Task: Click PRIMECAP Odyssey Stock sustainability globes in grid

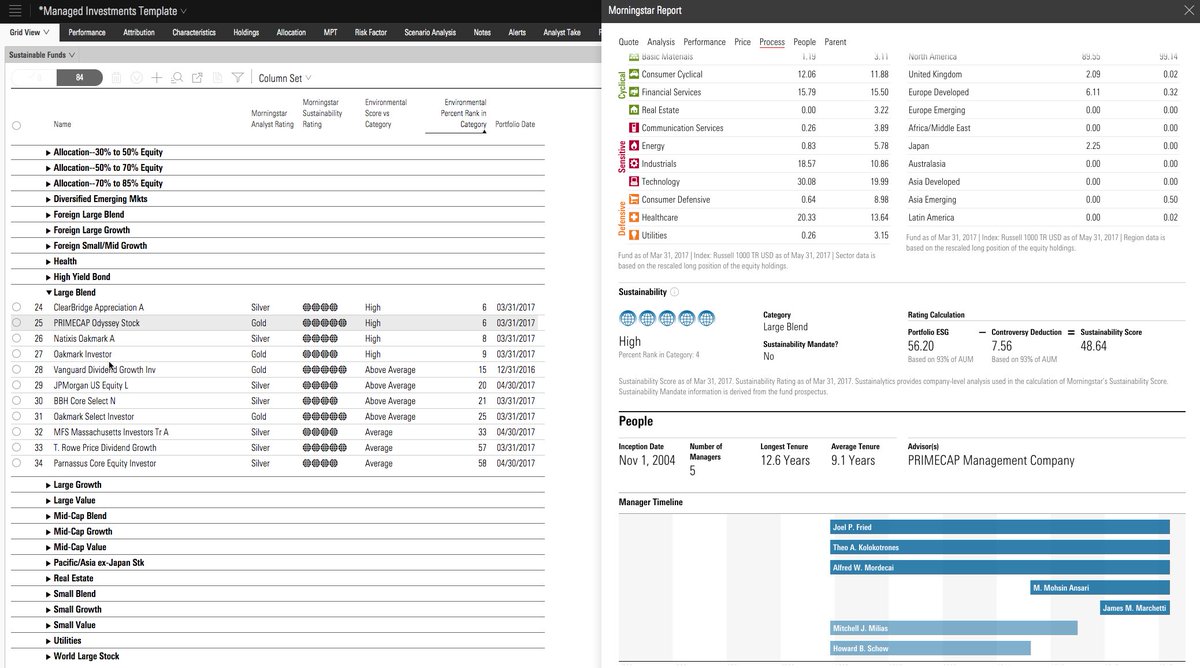Action: click(324, 323)
